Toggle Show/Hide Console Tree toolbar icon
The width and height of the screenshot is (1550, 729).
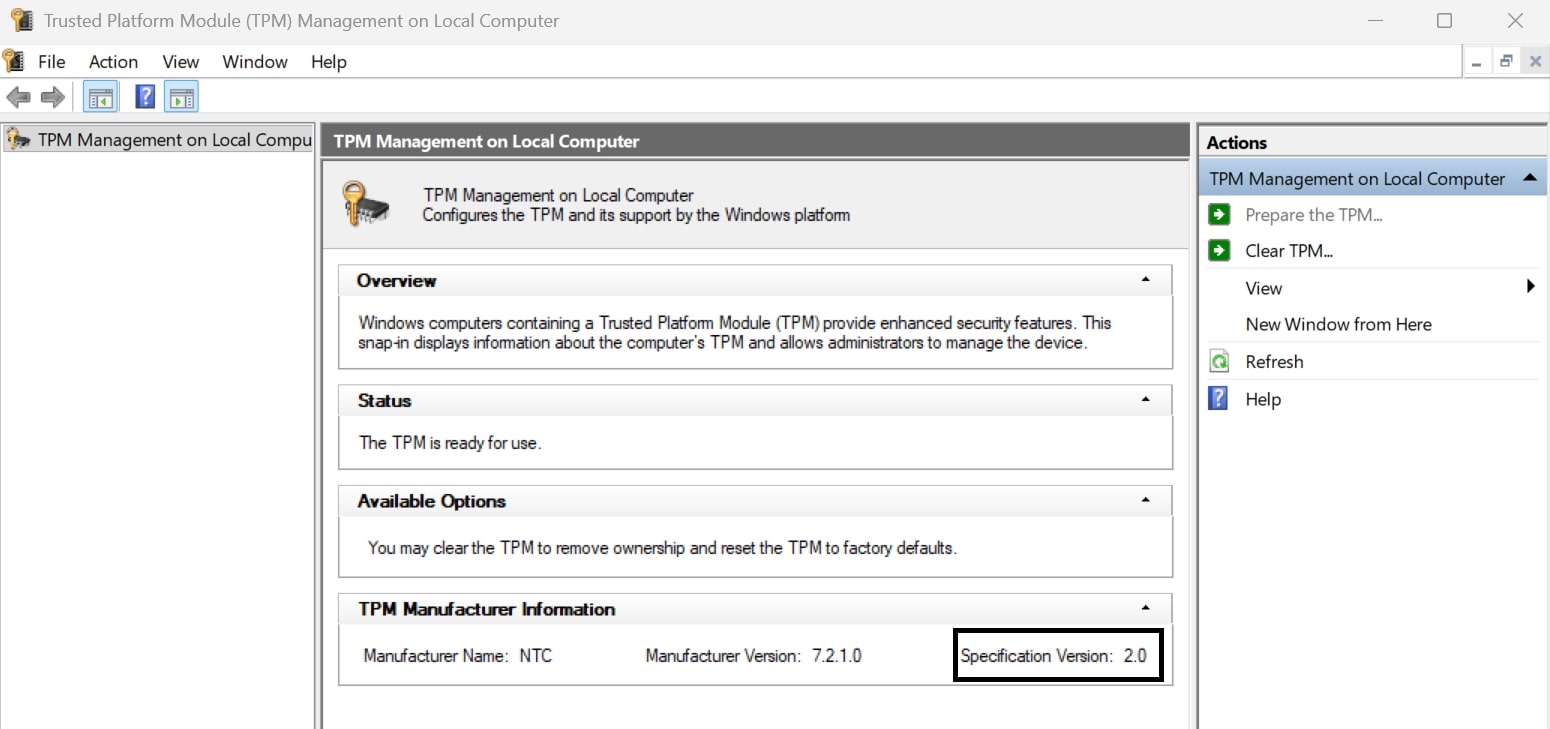[x=101, y=97]
